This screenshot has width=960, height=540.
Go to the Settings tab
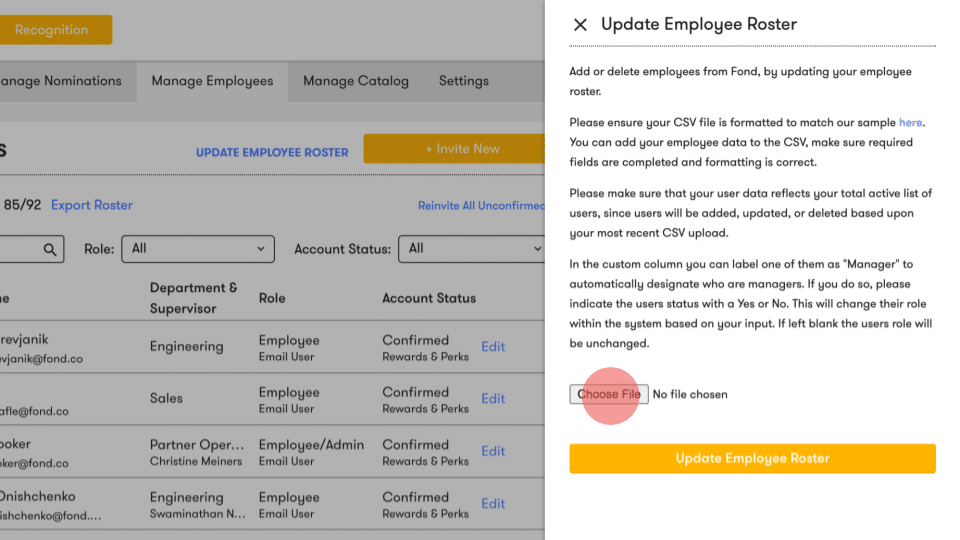(463, 81)
